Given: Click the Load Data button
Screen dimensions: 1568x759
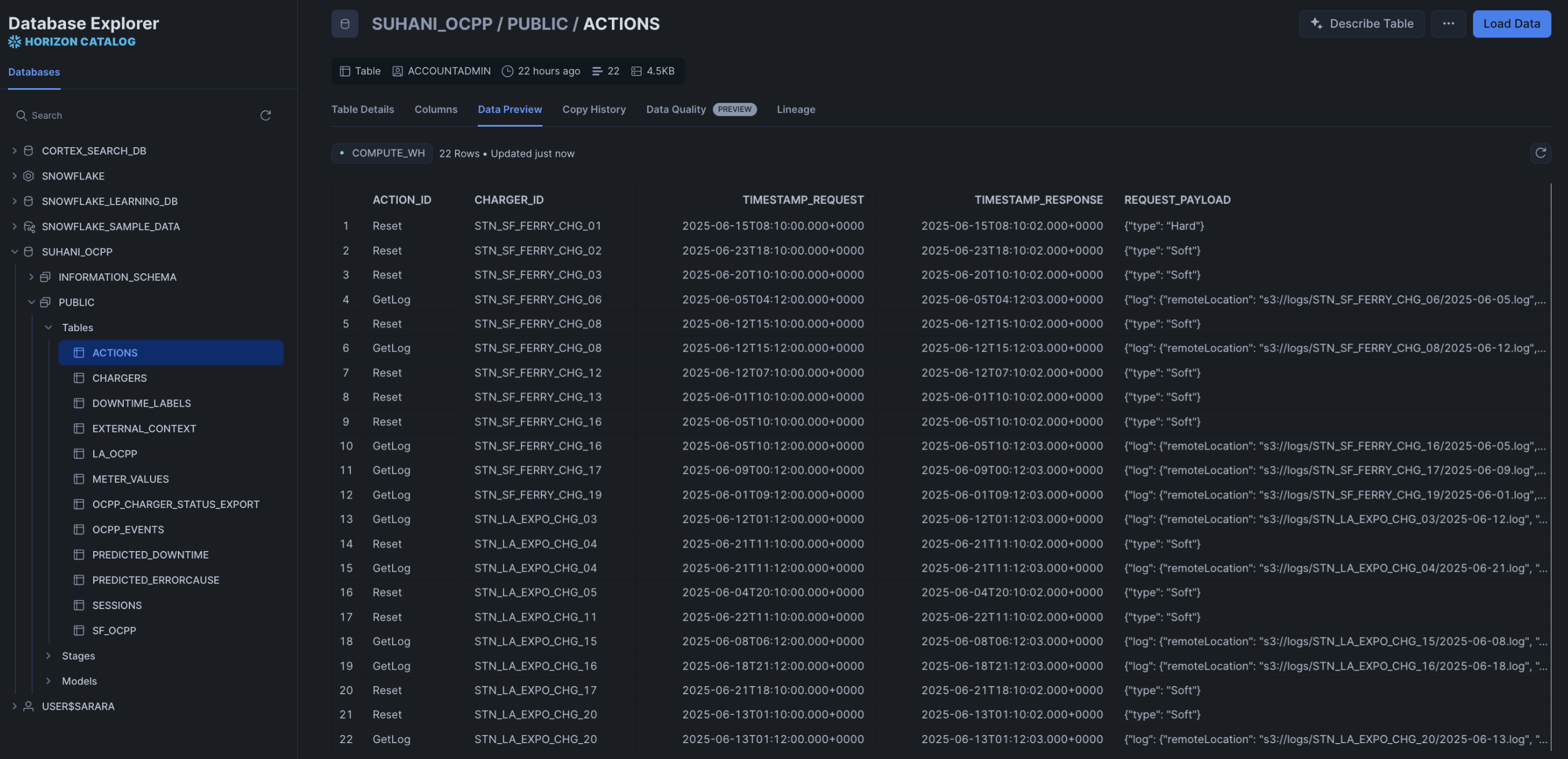Looking at the screenshot, I should click(x=1511, y=24).
